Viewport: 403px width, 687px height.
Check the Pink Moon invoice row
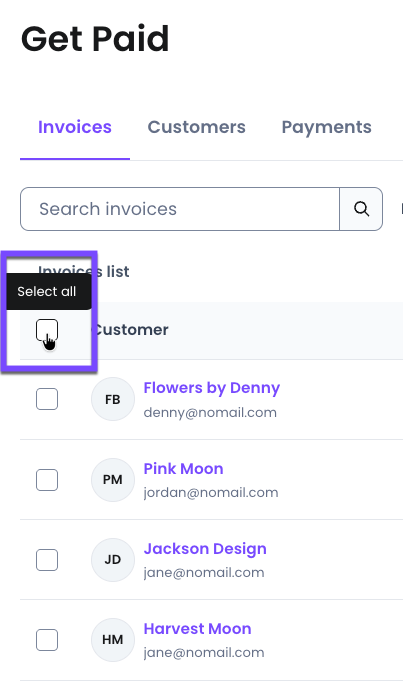coord(47,480)
